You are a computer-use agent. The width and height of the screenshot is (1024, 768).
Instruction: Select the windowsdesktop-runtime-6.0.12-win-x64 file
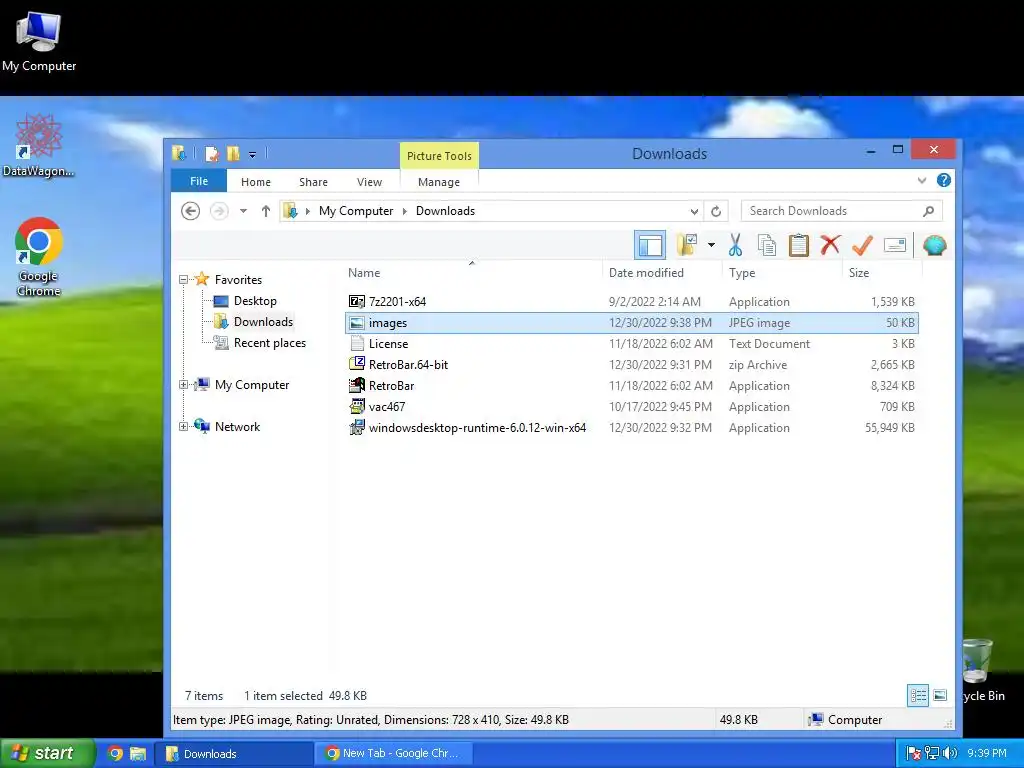pos(632,427)
